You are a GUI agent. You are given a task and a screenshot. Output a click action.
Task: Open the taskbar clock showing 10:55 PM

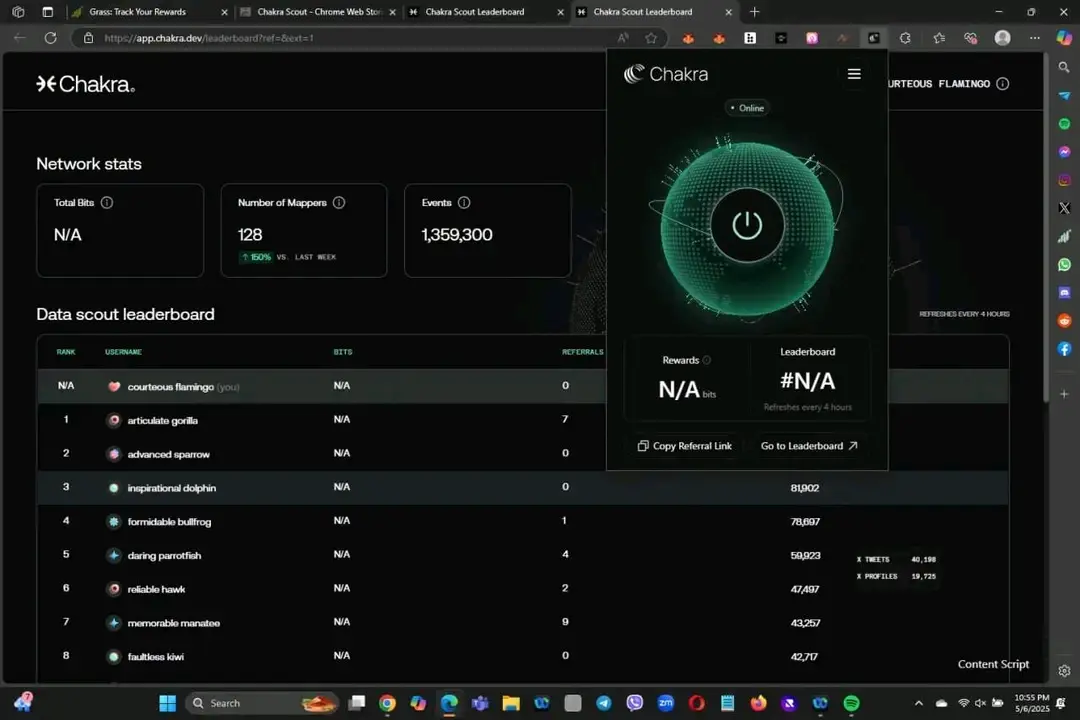tap(1031, 703)
